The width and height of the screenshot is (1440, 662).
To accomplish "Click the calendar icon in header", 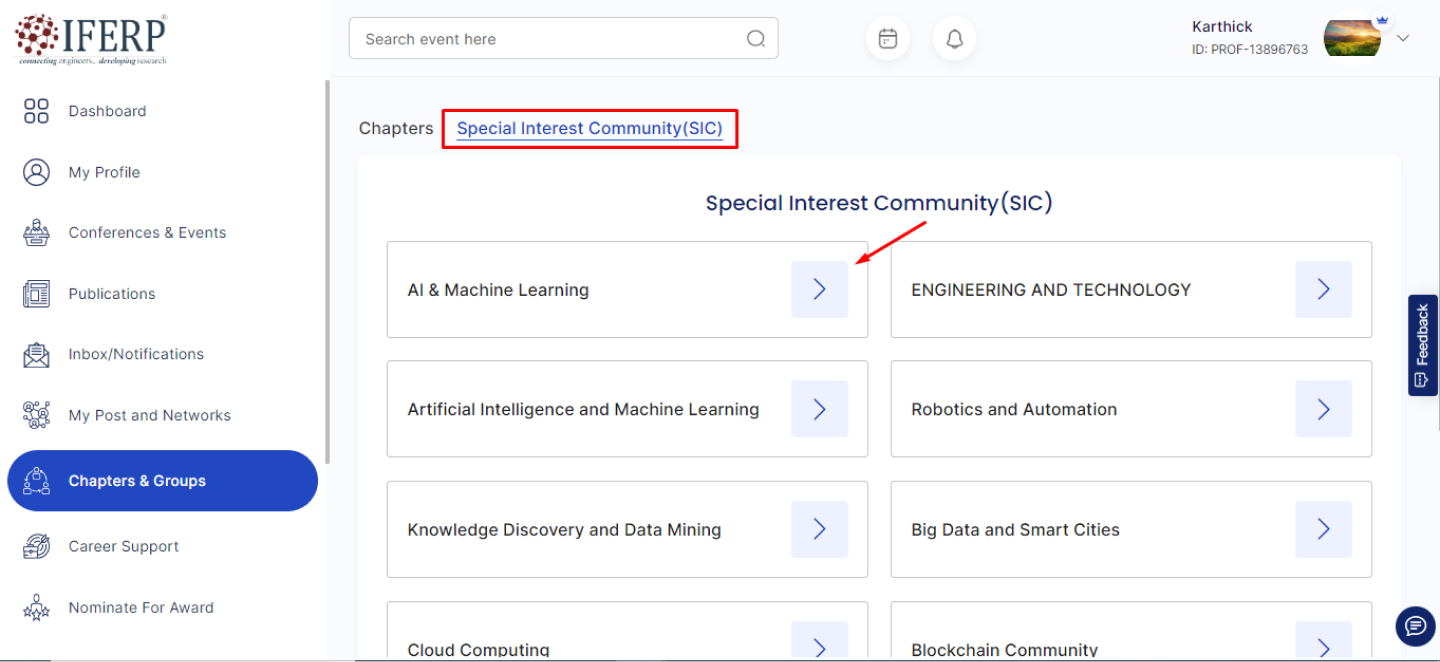I will [x=887, y=39].
